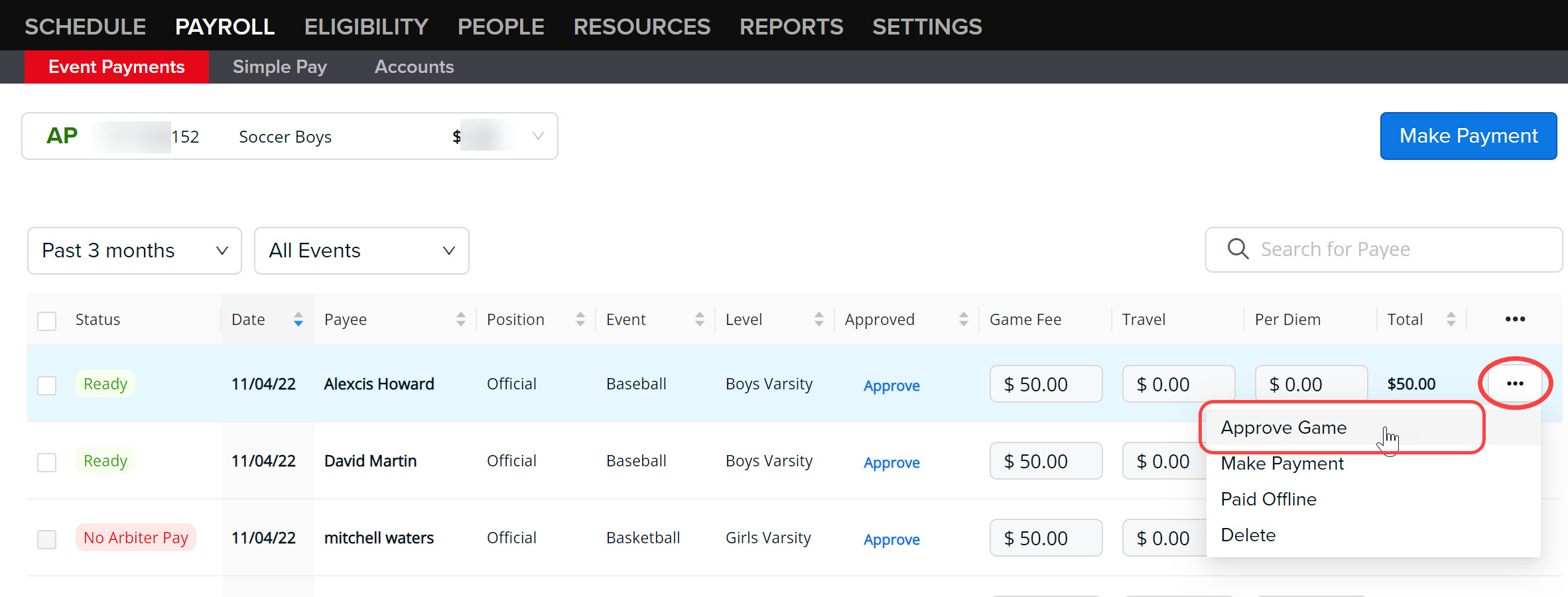This screenshot has width=1568, height=597.
Task: Sort the table by Event
Action: [x=700, y=320]
